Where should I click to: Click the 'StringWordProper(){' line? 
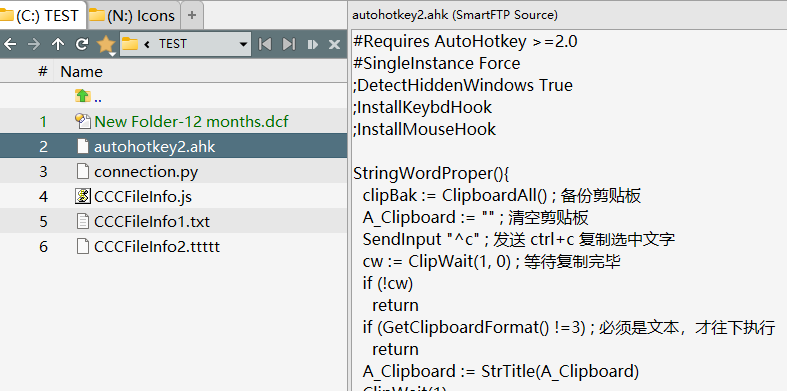(432, 174)
